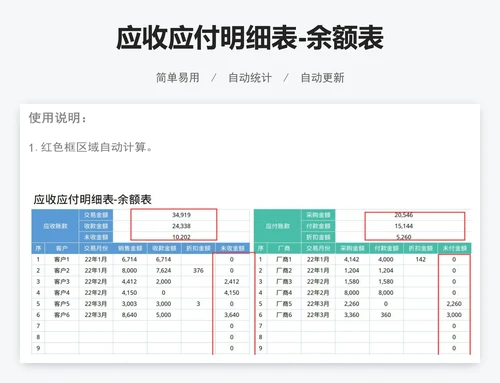Click the green table's 交易月份 column header
This screenshot has height=383, width=500.
tap(318, 248)
